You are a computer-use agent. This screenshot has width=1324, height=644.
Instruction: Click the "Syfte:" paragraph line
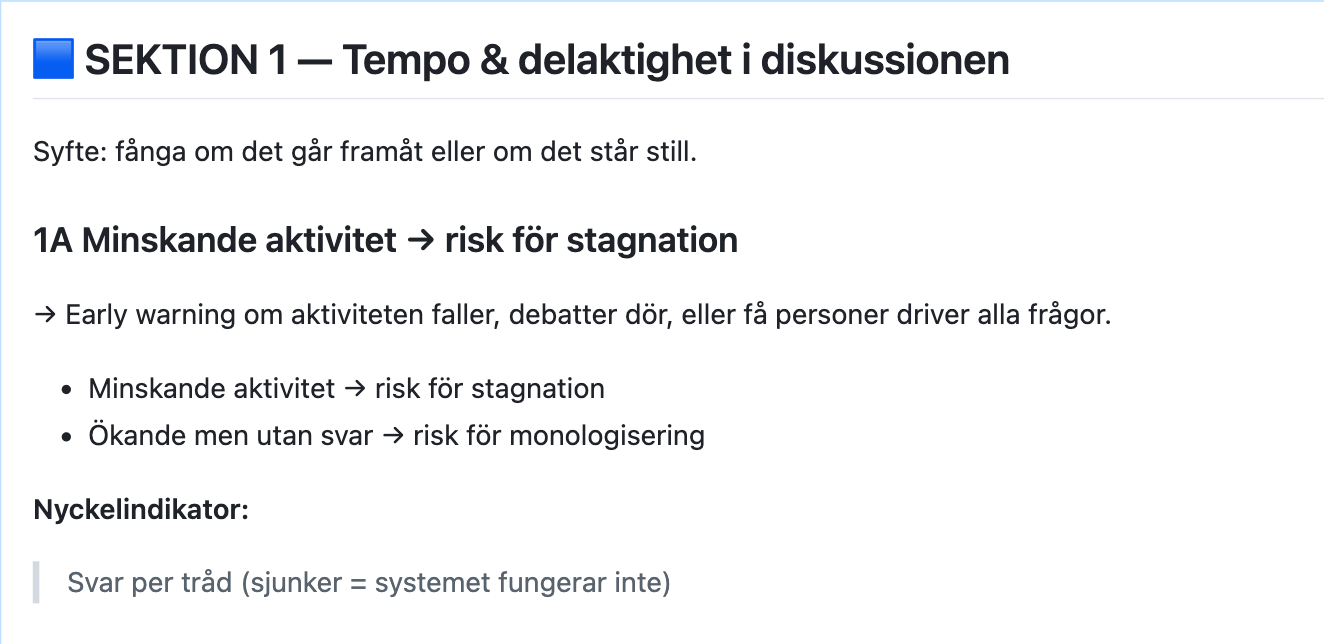(x=365, y=156)
